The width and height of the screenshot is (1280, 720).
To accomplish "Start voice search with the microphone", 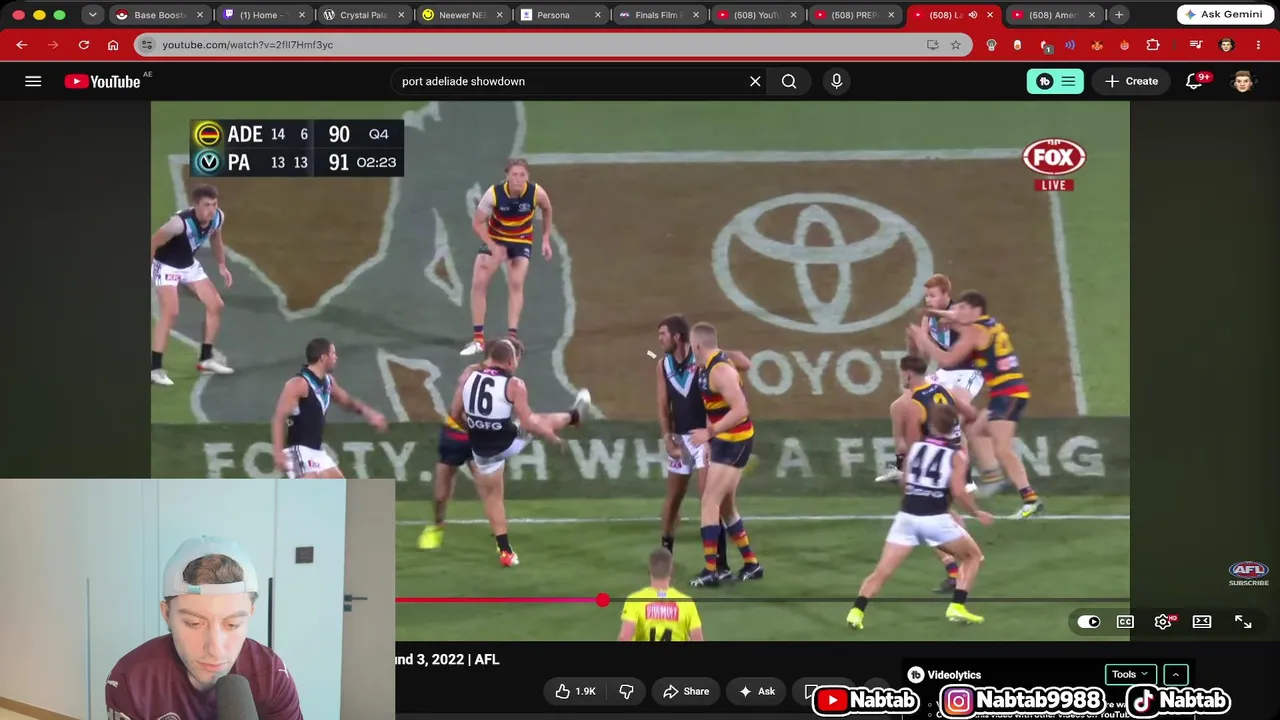I will pyautogui.click(x=837, y=81).
